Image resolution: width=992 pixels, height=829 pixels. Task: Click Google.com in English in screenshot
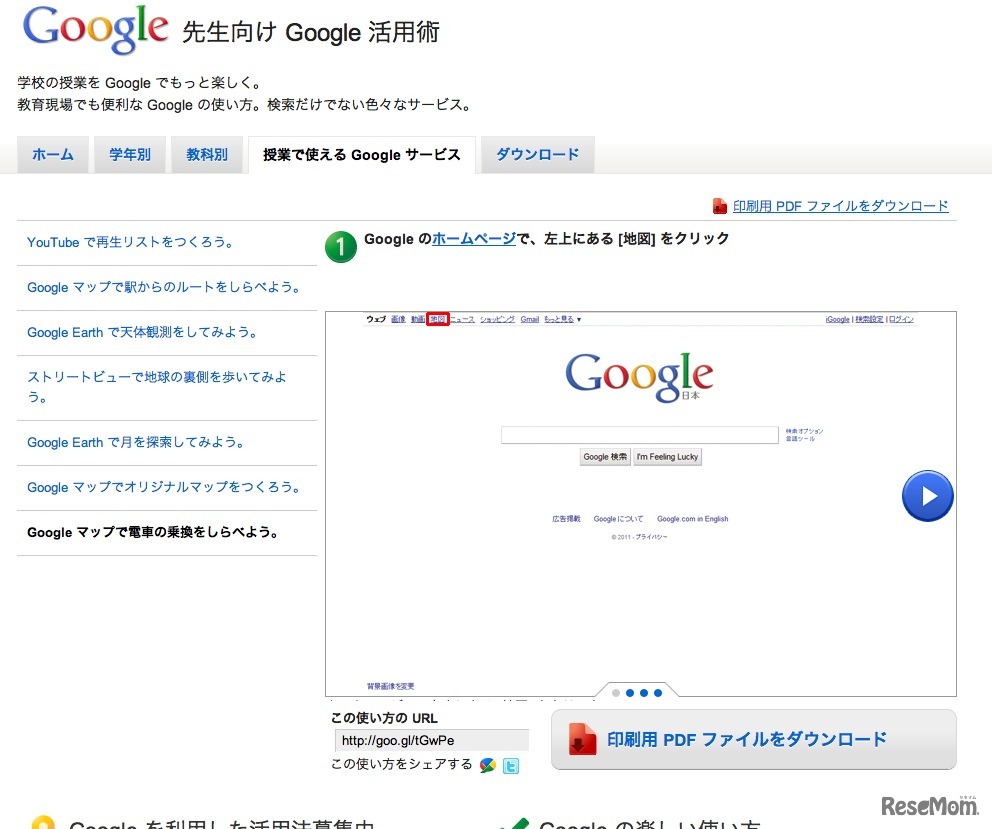692,519
